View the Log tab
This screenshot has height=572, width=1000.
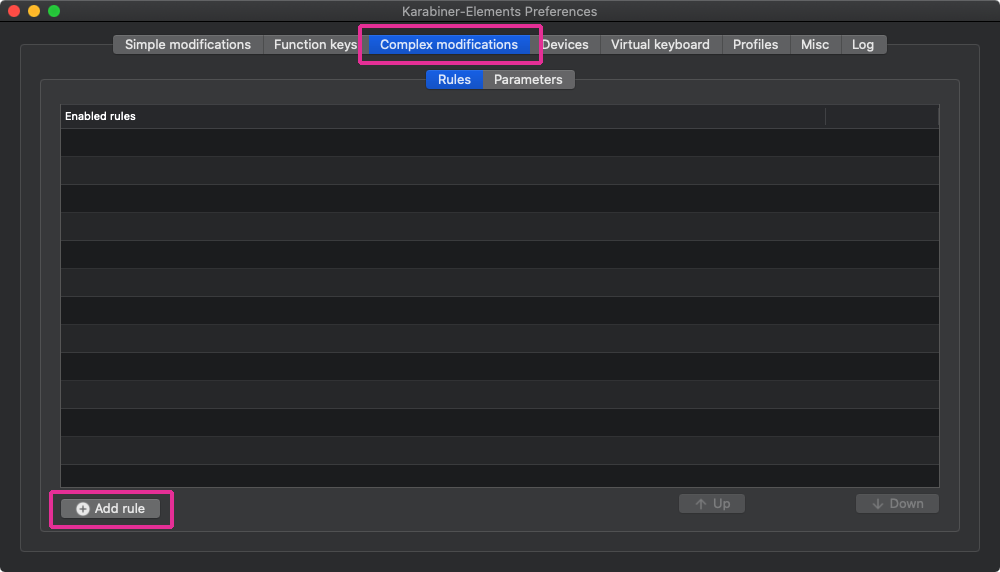tap(863, 45)
